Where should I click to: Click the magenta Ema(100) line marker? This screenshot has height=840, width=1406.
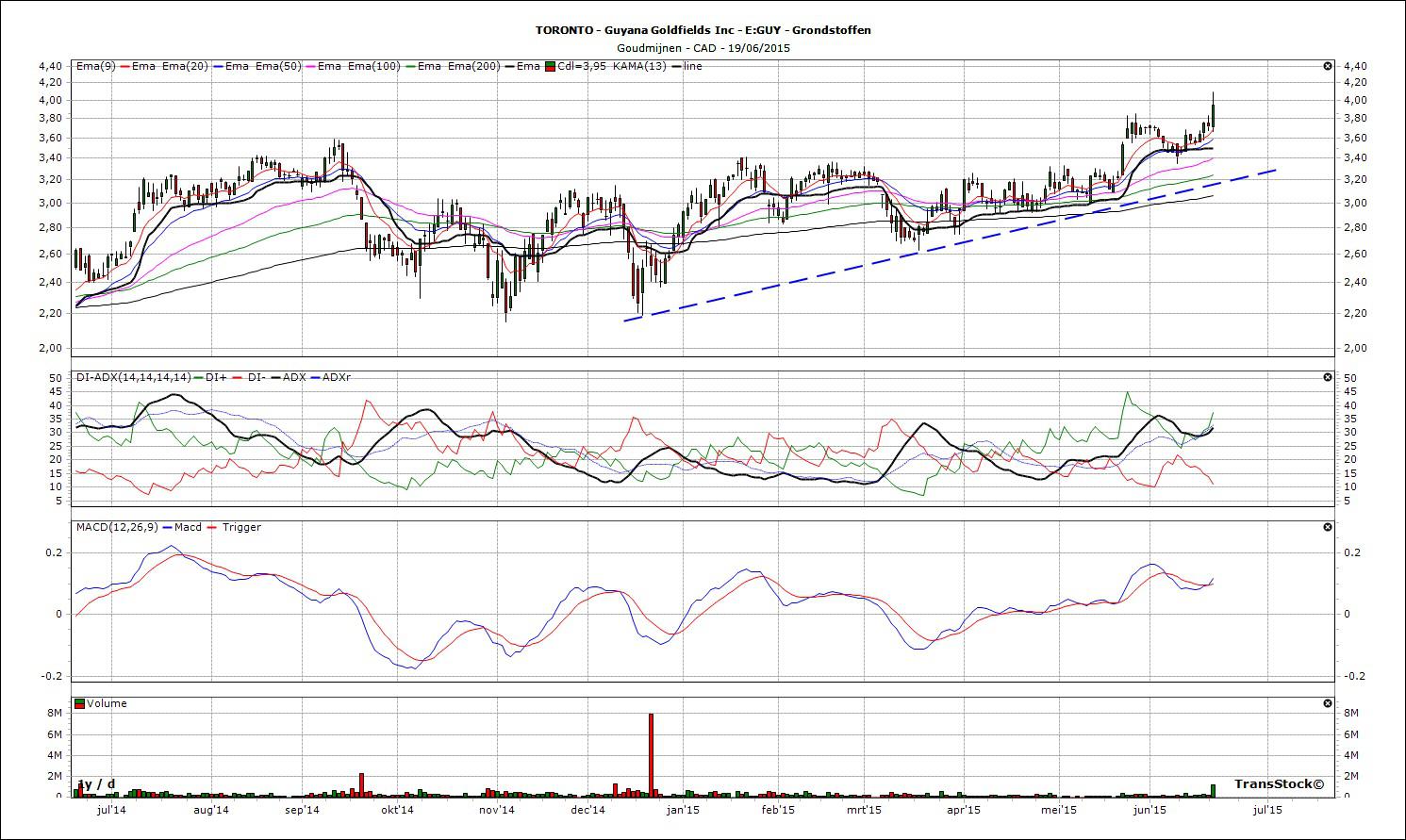point(309,66)
